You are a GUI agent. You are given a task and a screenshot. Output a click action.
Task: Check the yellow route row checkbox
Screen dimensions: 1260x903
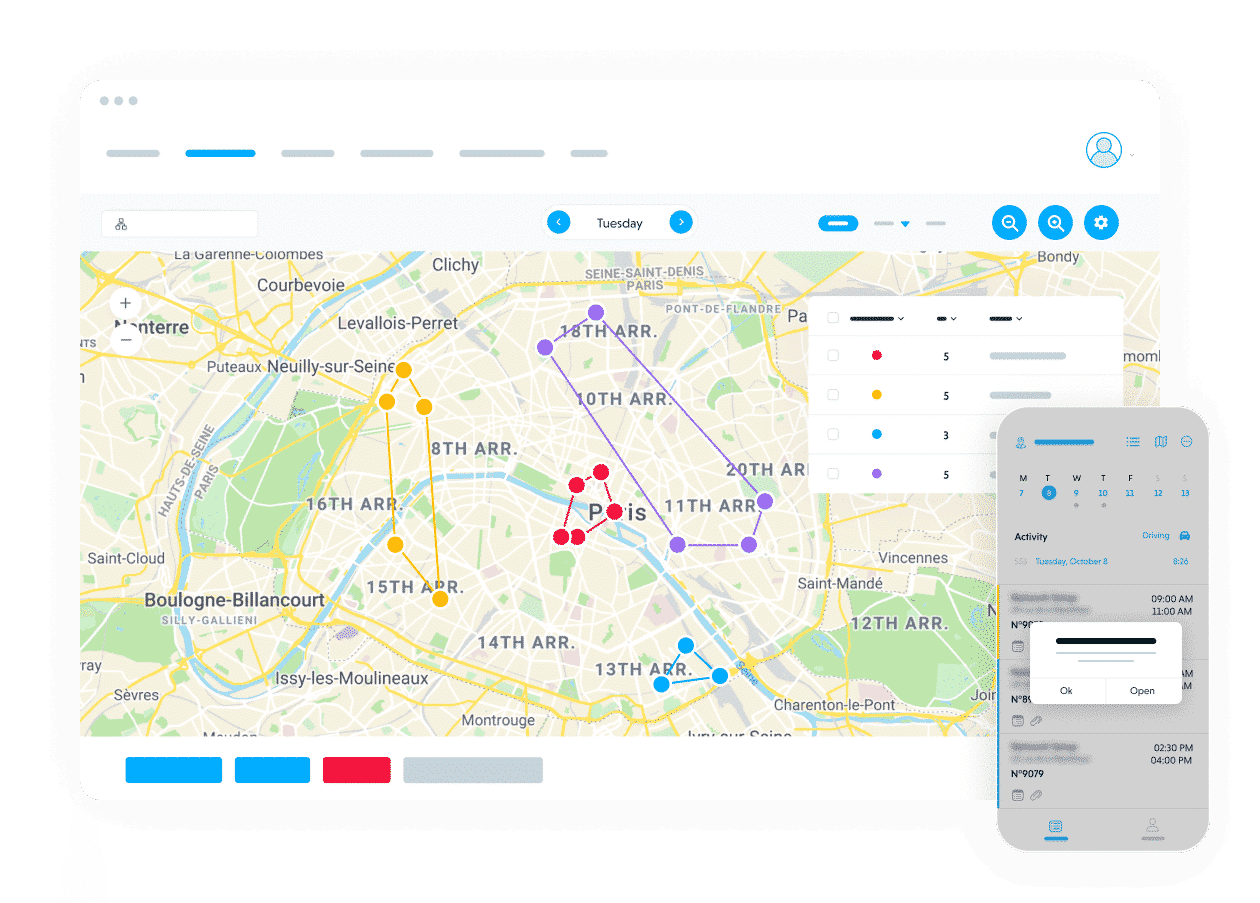[x=833, y=395]
